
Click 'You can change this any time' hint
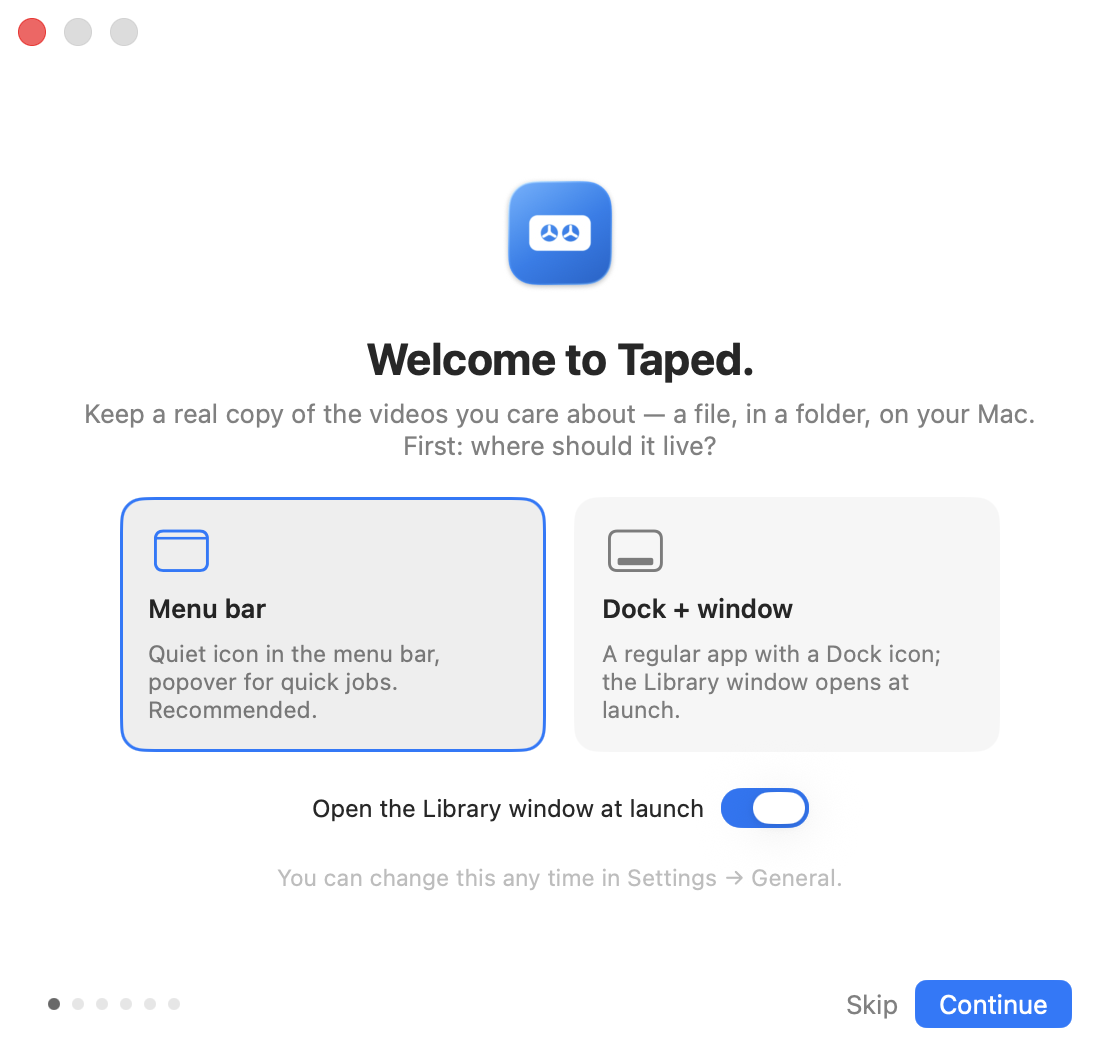pyautogui.click(x=559, y=878)
